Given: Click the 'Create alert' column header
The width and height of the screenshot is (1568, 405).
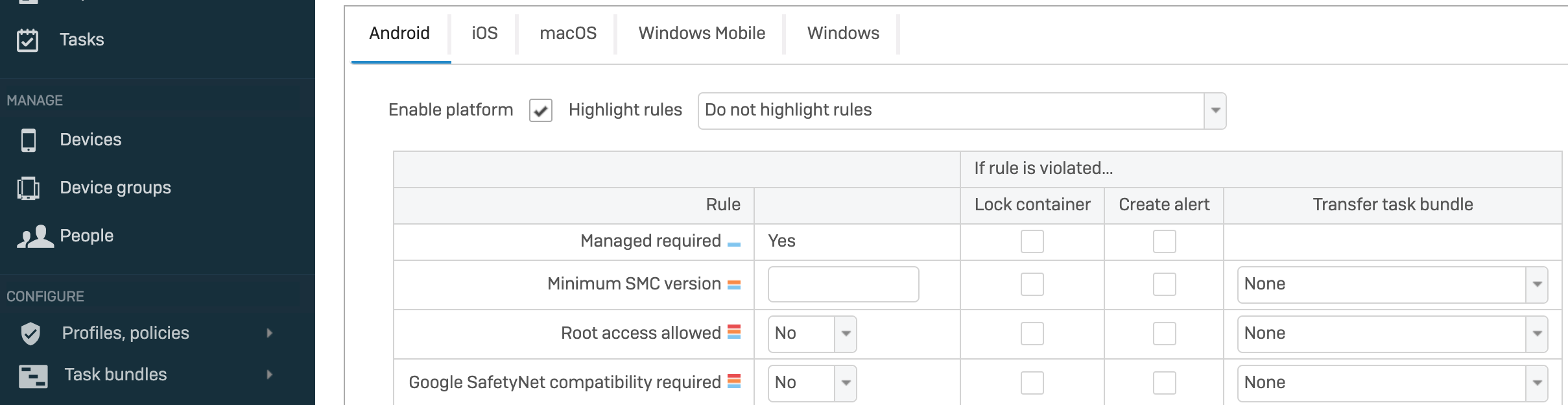Looking at the screenshot, I should 1164,205.
